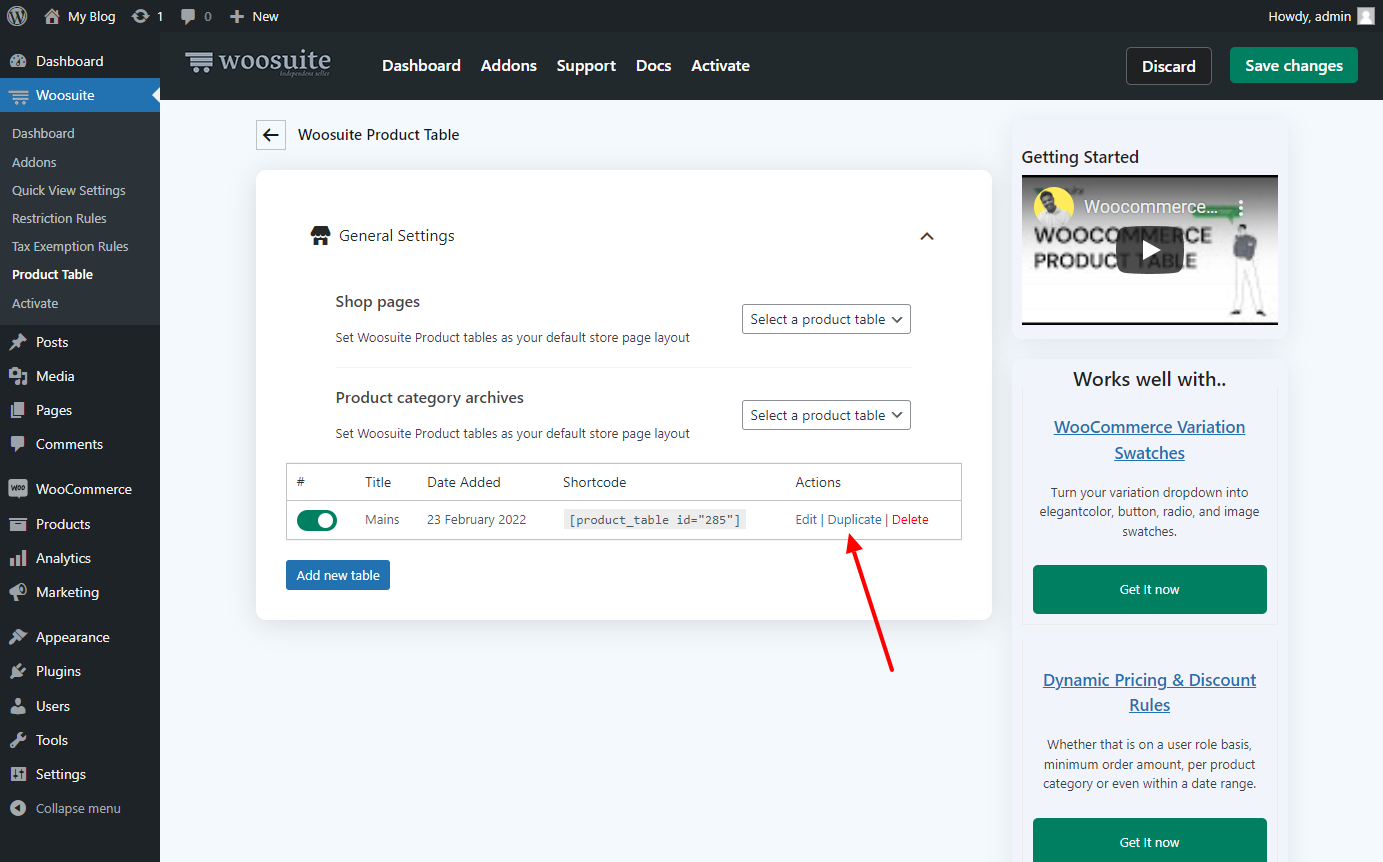Select Product Table in sidebar submenu

[52, 274]
